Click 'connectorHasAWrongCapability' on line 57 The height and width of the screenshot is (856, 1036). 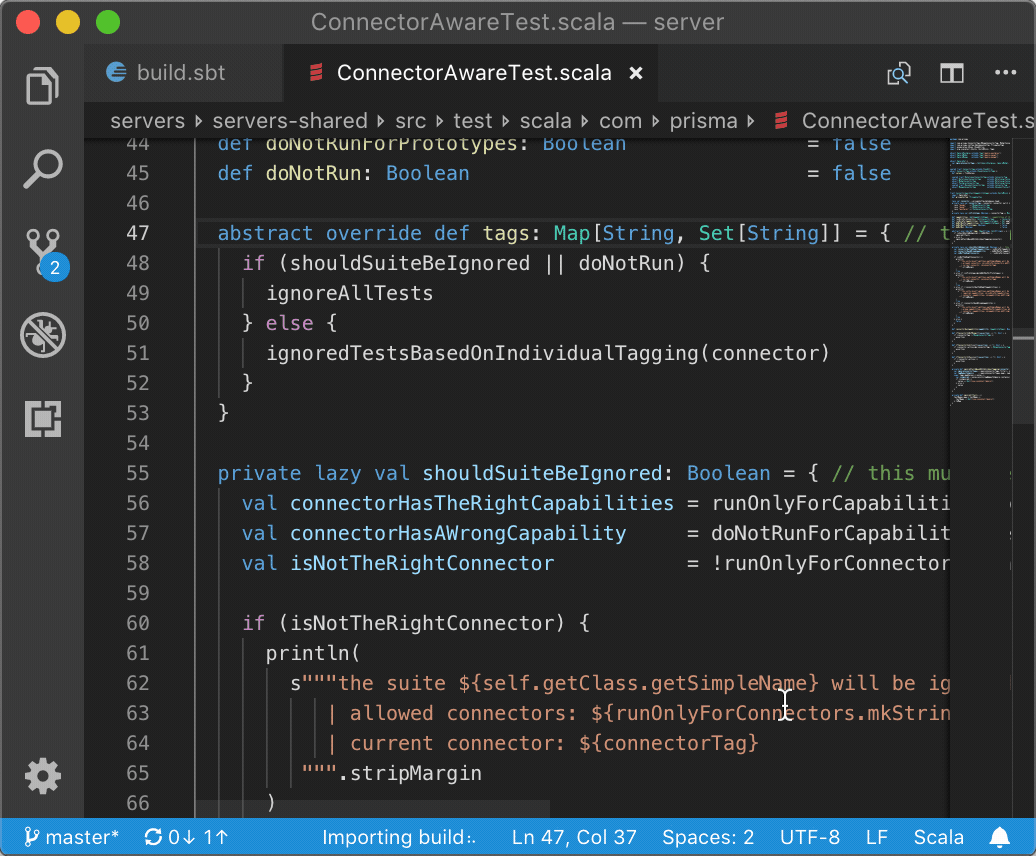pyautogui.click(x=458, y=533)
